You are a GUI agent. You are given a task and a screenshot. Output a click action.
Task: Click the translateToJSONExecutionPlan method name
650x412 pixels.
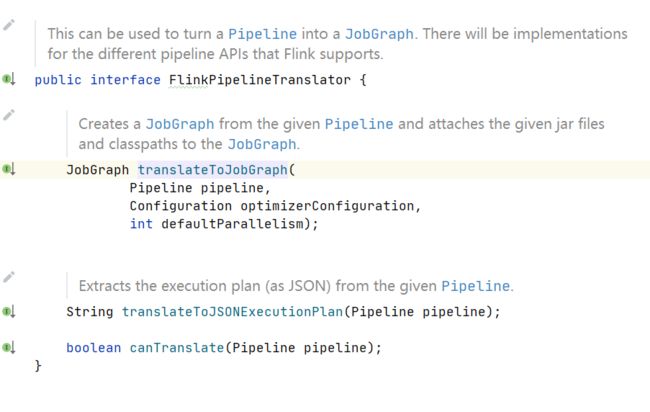pos(233,312)
